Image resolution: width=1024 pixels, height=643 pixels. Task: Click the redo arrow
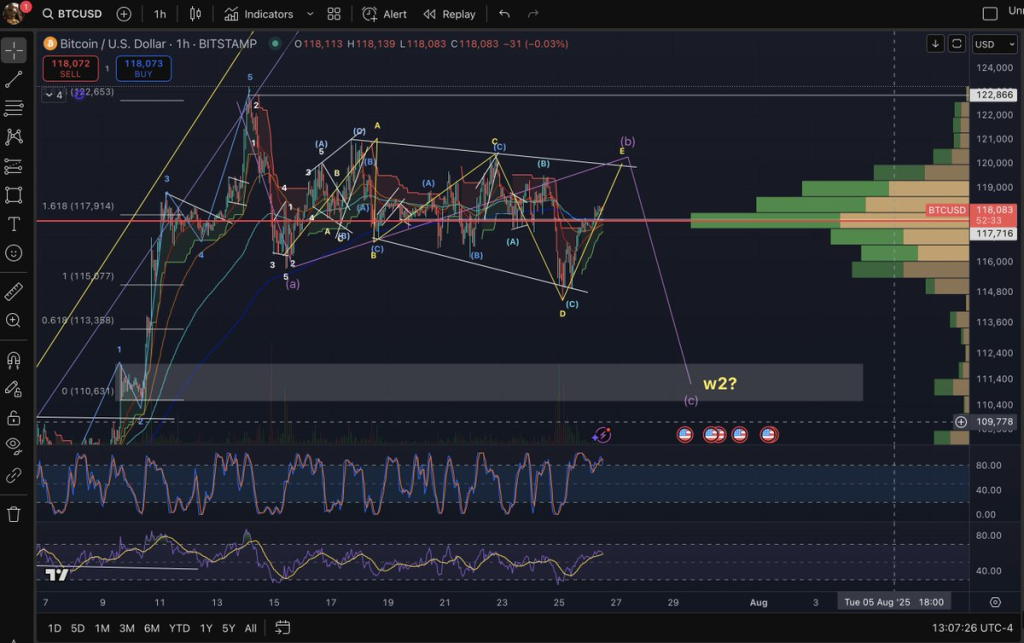533,14
